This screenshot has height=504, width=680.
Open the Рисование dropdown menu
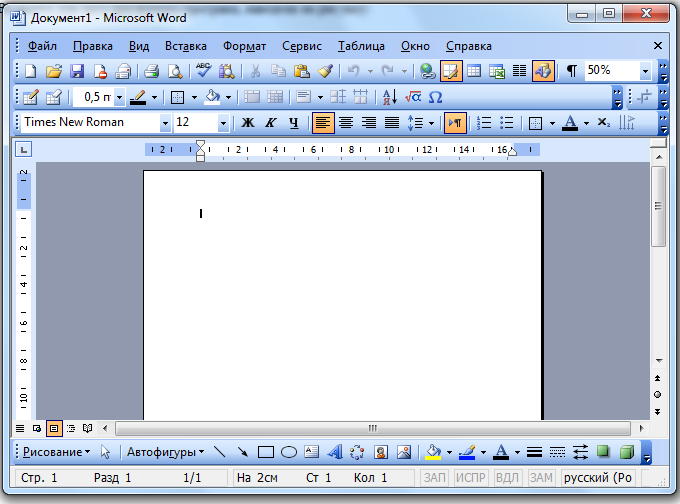(56, 452)
